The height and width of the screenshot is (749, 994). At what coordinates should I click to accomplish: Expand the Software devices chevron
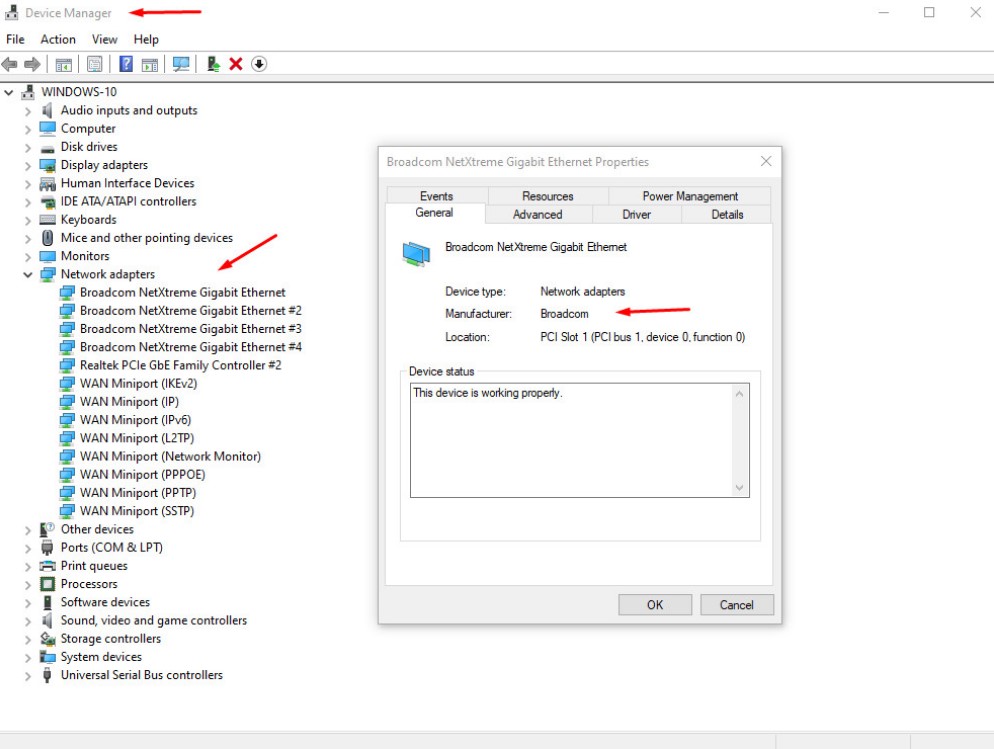coord(28,603)
